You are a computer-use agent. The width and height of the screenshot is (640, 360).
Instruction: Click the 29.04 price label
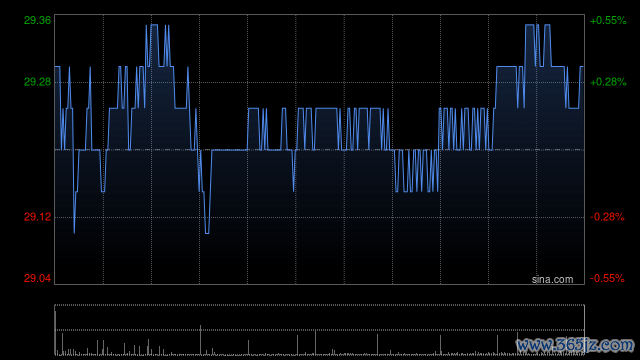tap(38, 278)
